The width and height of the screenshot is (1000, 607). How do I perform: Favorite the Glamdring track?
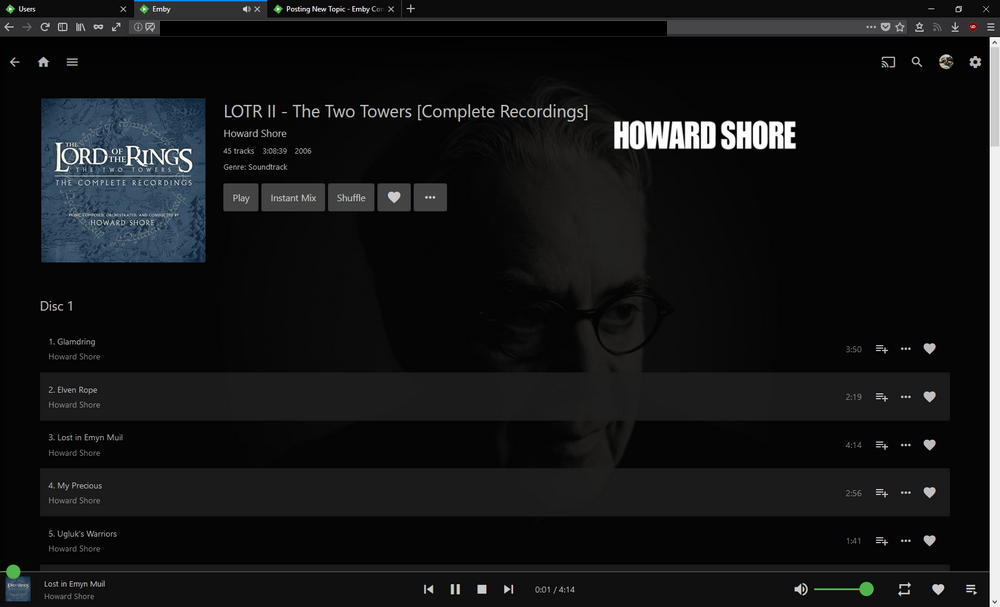pos(929,349)
